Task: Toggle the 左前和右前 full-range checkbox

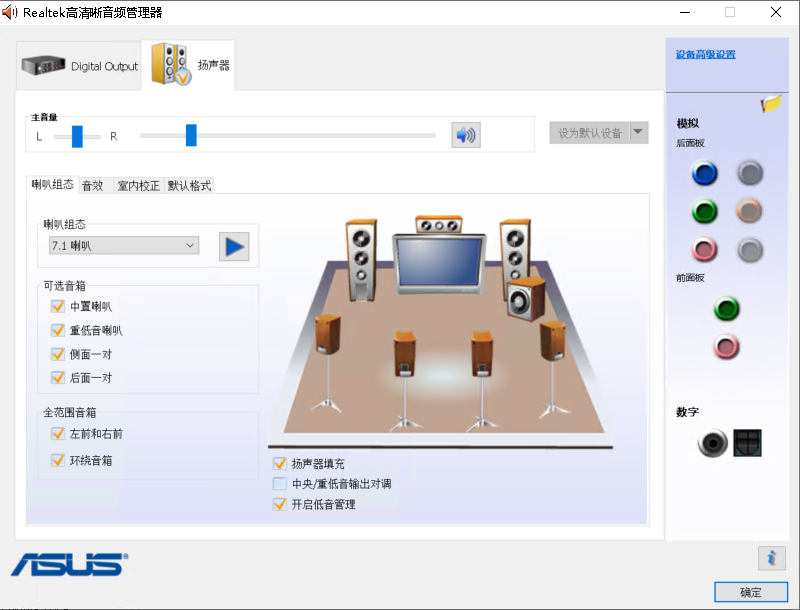Action: pyautogui.click(x=58, y=434)
